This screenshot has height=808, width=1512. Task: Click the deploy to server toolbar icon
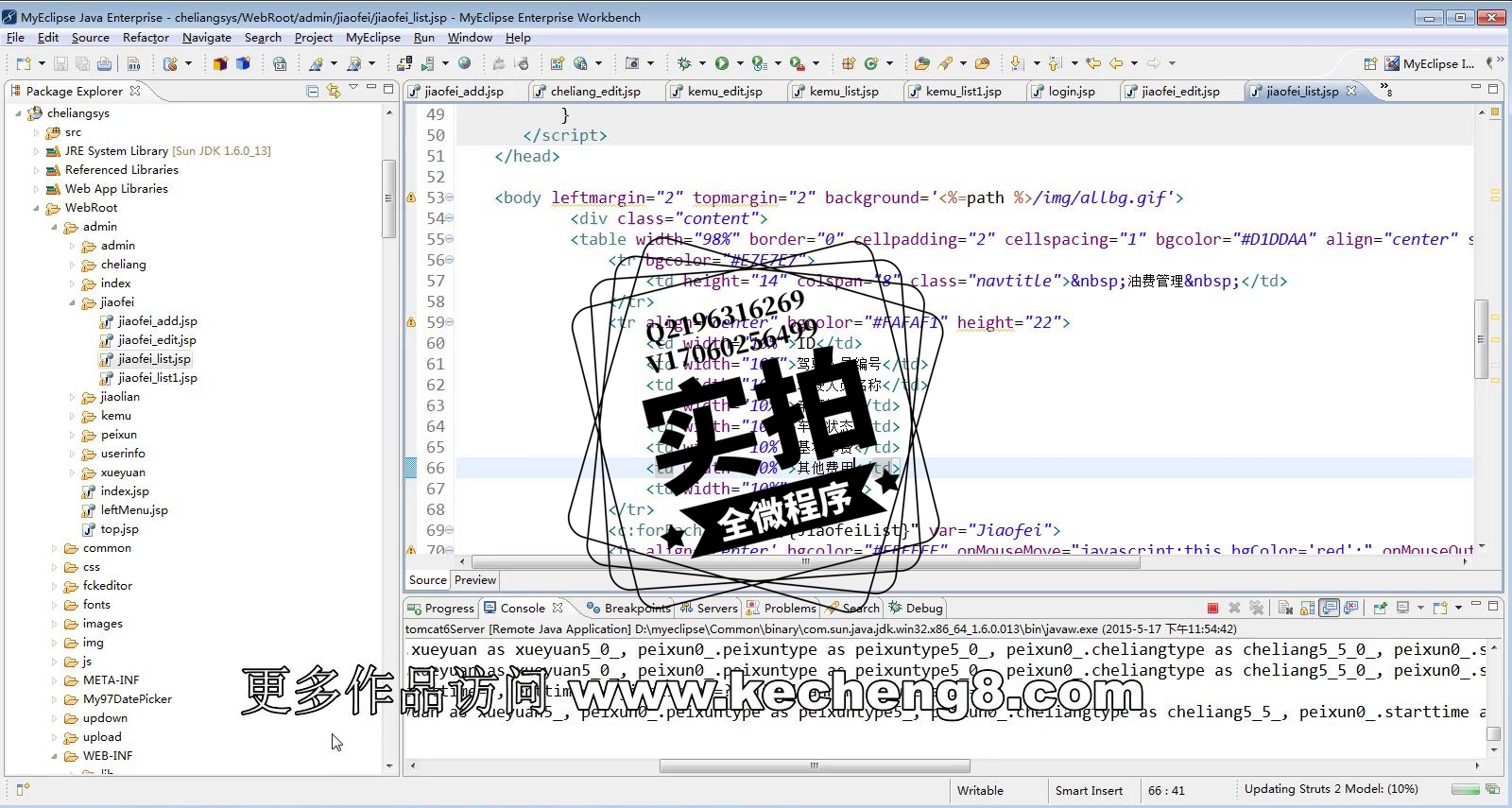pos(404,63)
